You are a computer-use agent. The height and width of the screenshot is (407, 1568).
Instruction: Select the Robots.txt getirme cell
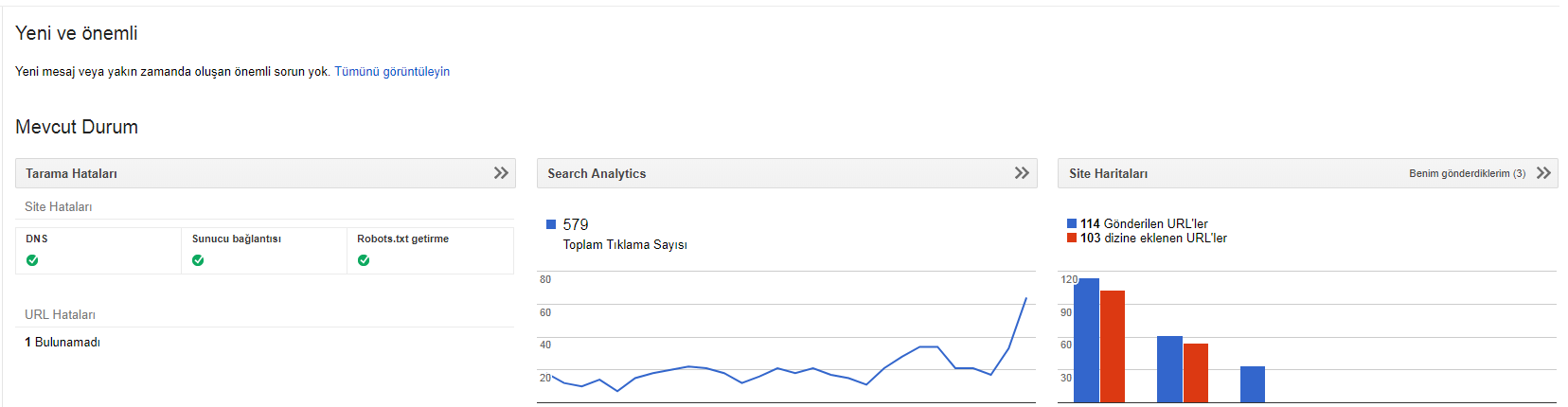click(x=430, y=251)
